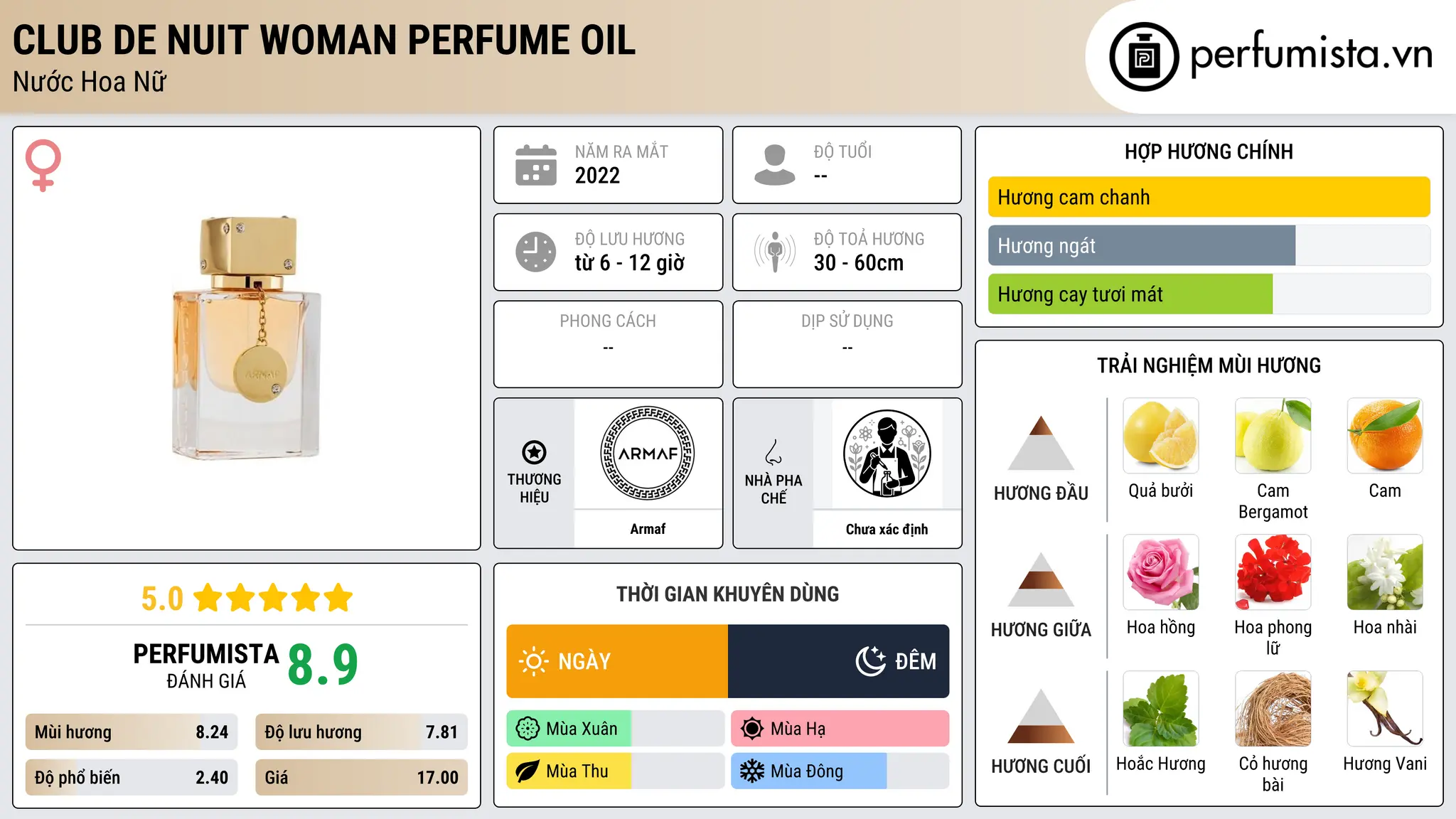Screen dimensions: 1456x819
Task: Select the Cam orange note image
Action: pos(1385,436)
